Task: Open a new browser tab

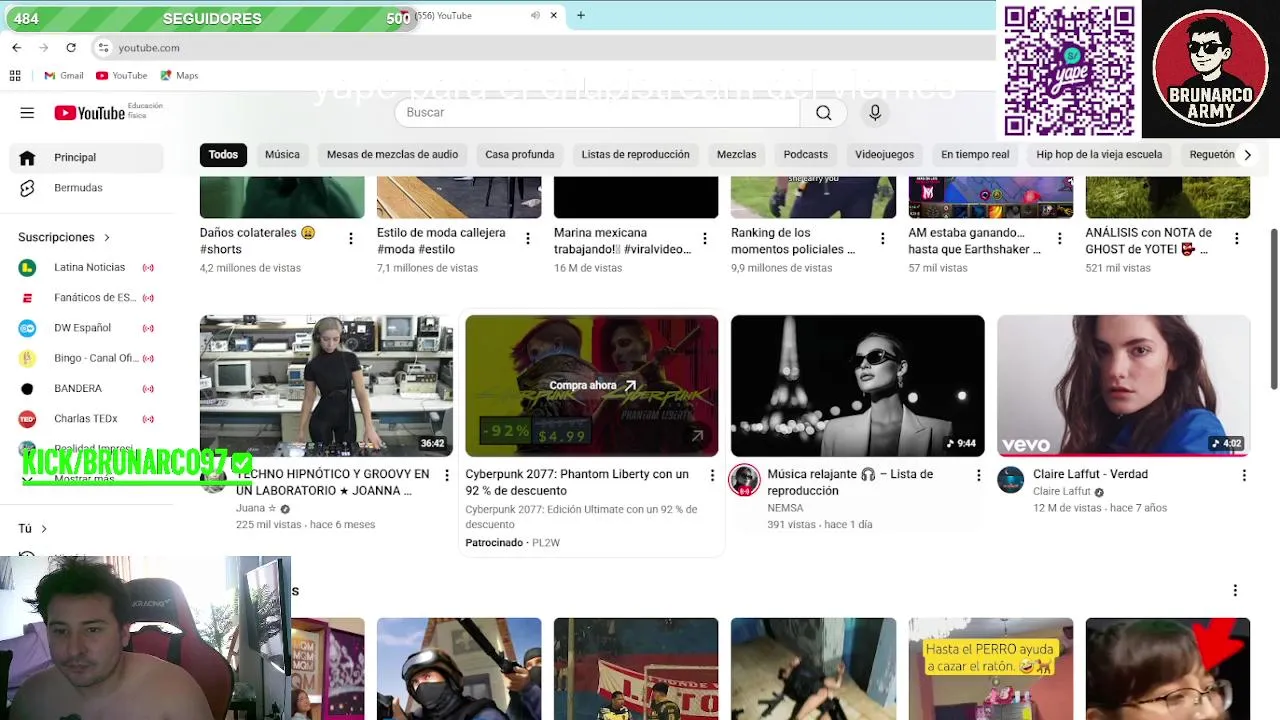Action: click(x=580, y=16)
